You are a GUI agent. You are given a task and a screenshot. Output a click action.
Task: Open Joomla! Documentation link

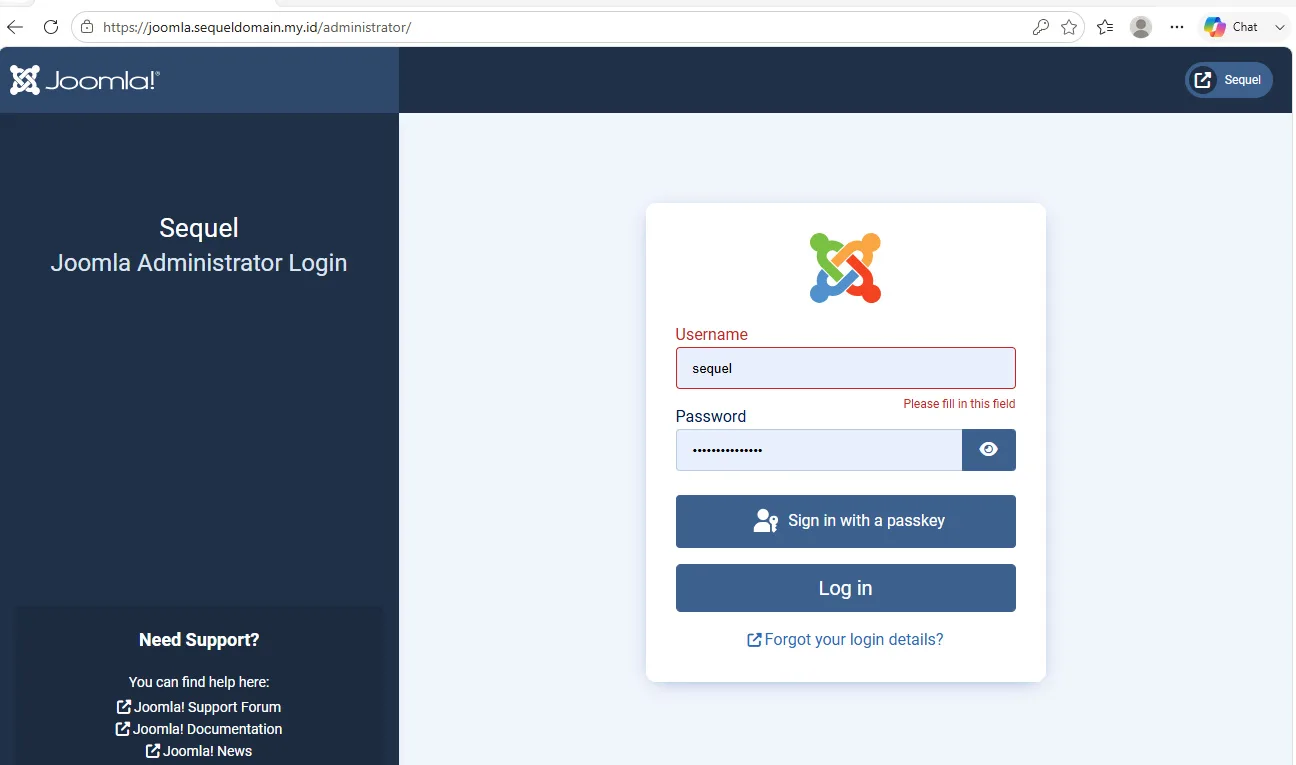tap(199, 729)
